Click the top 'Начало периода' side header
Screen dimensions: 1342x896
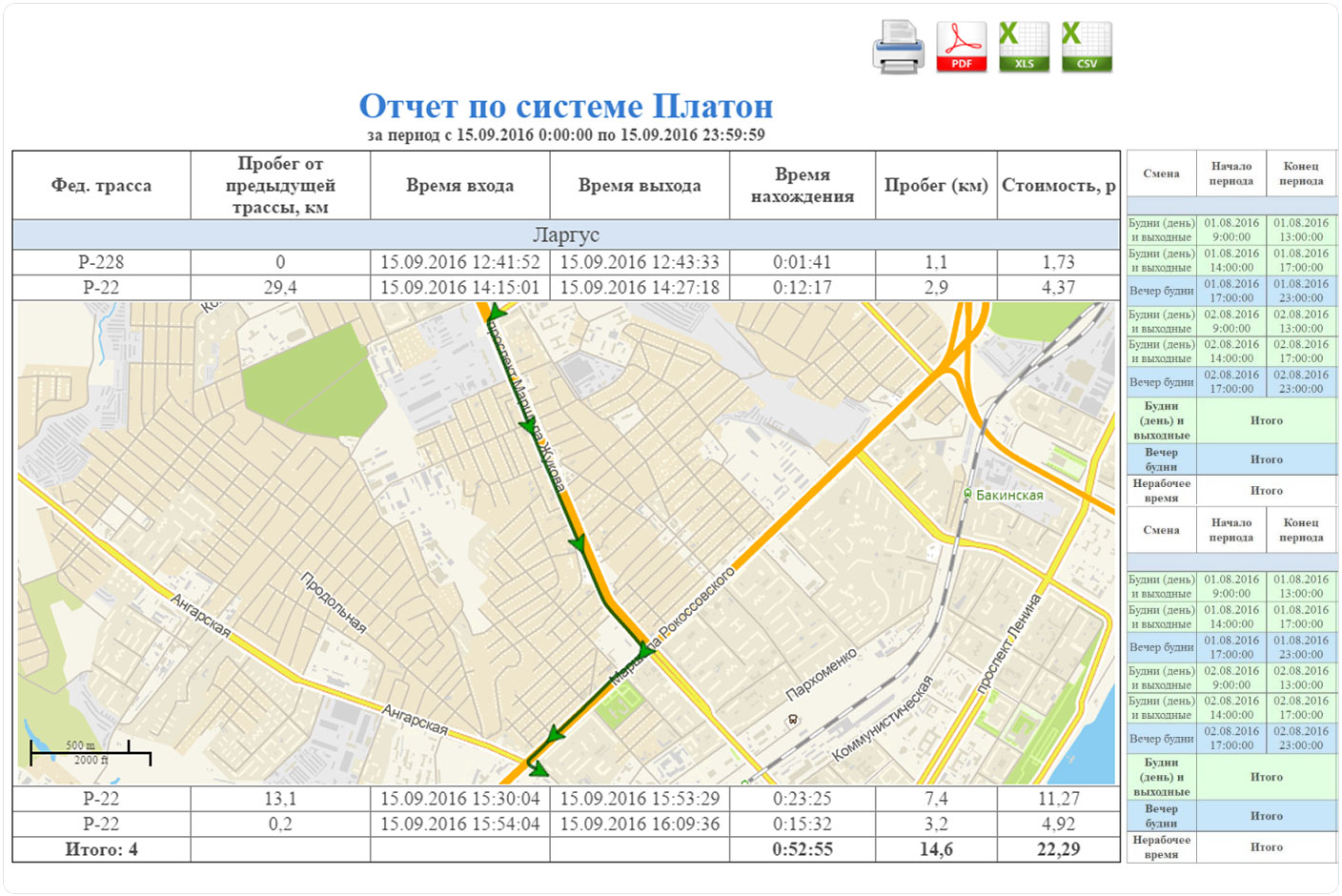(1231, 173)
